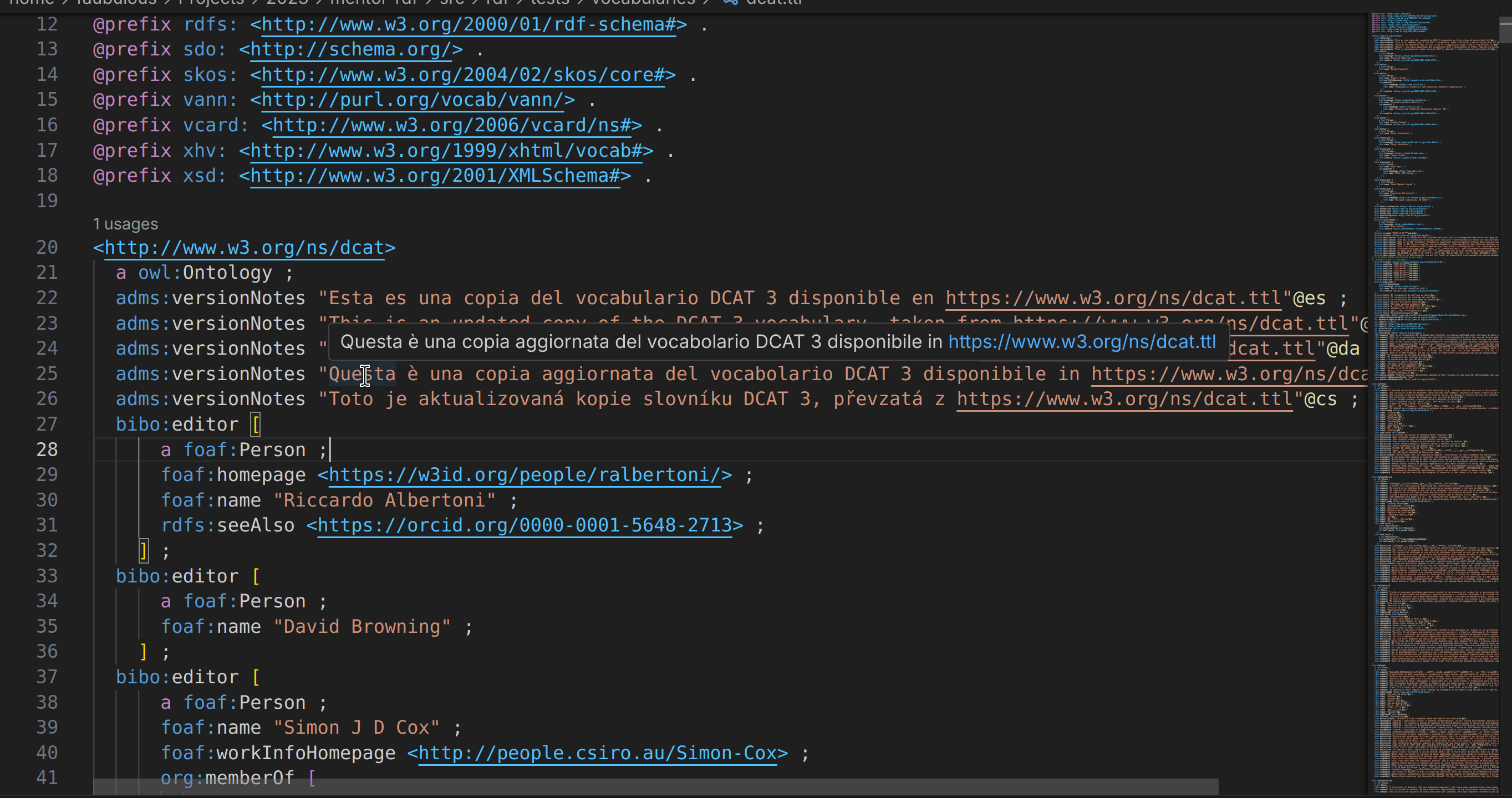1512x798 pixels.
Task: Click line number 28 in the gutter
Action: pyautogui.click(x=47, y=449)
